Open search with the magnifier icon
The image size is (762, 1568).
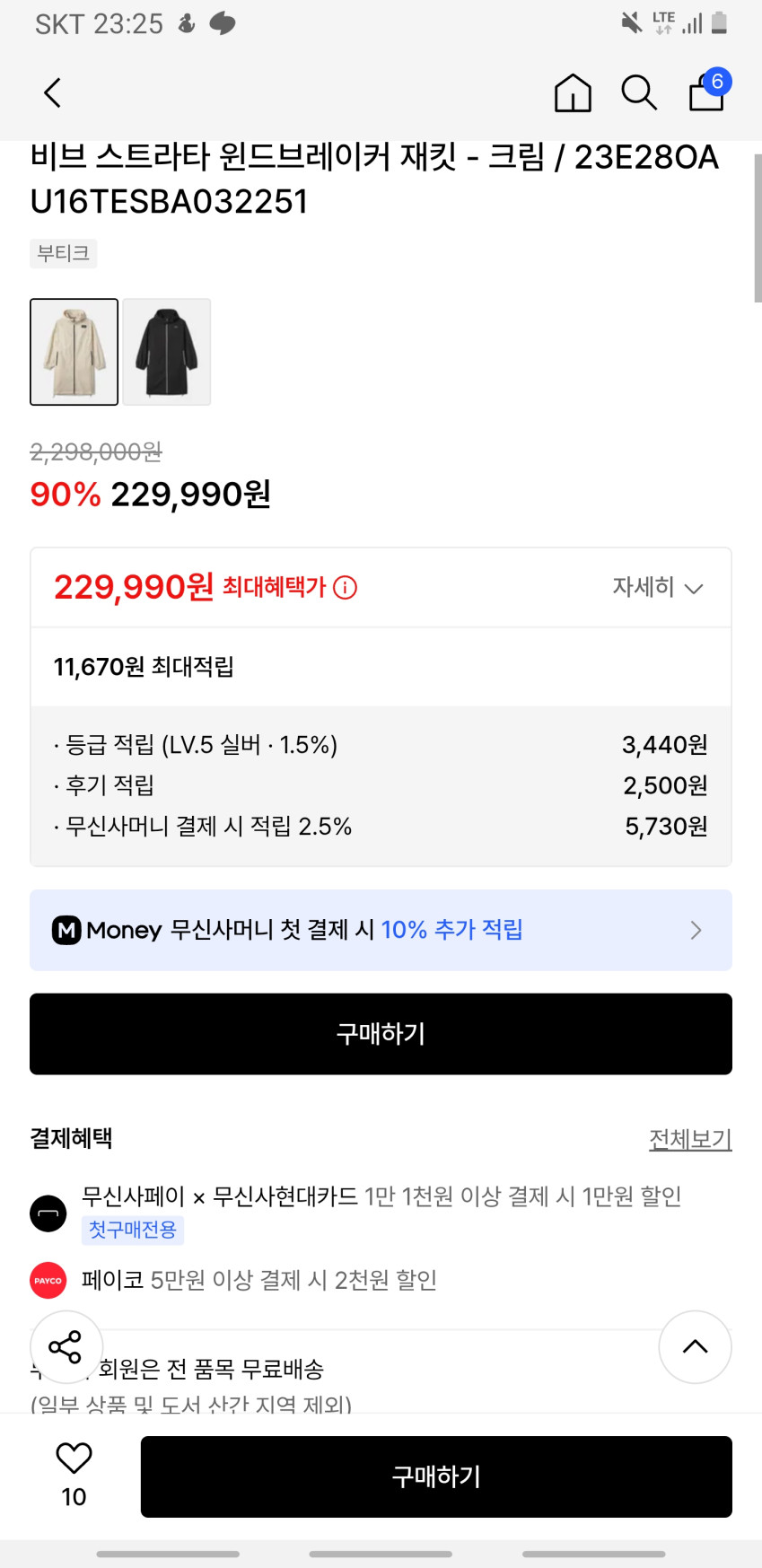[639, 92]
